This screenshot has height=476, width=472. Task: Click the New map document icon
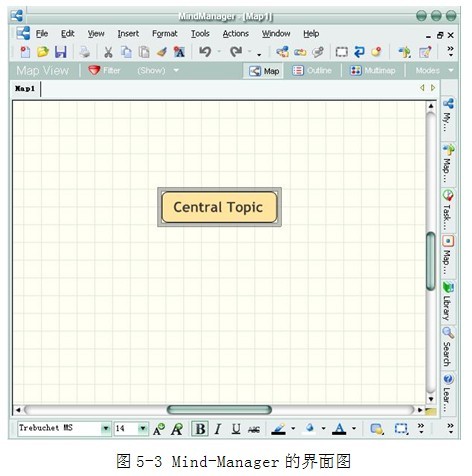coord(25,52)
